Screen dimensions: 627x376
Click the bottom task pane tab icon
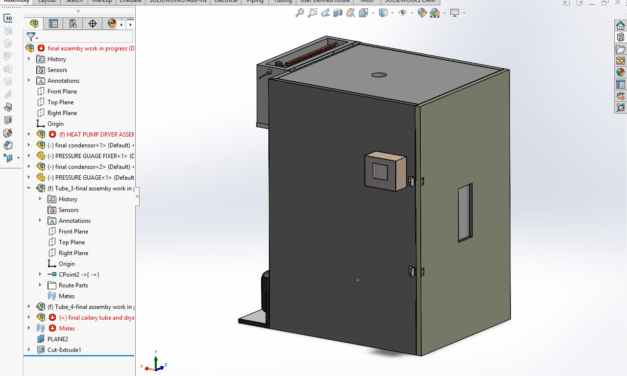(x=620, y=108)
